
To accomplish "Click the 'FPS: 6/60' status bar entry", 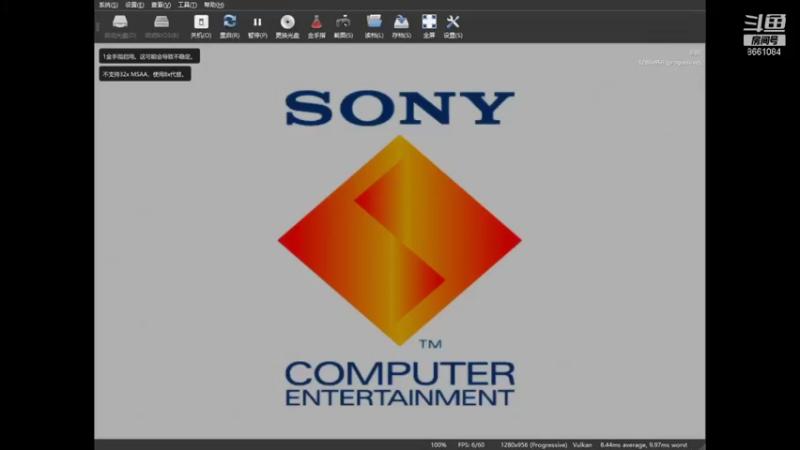I will click(471, 445).
